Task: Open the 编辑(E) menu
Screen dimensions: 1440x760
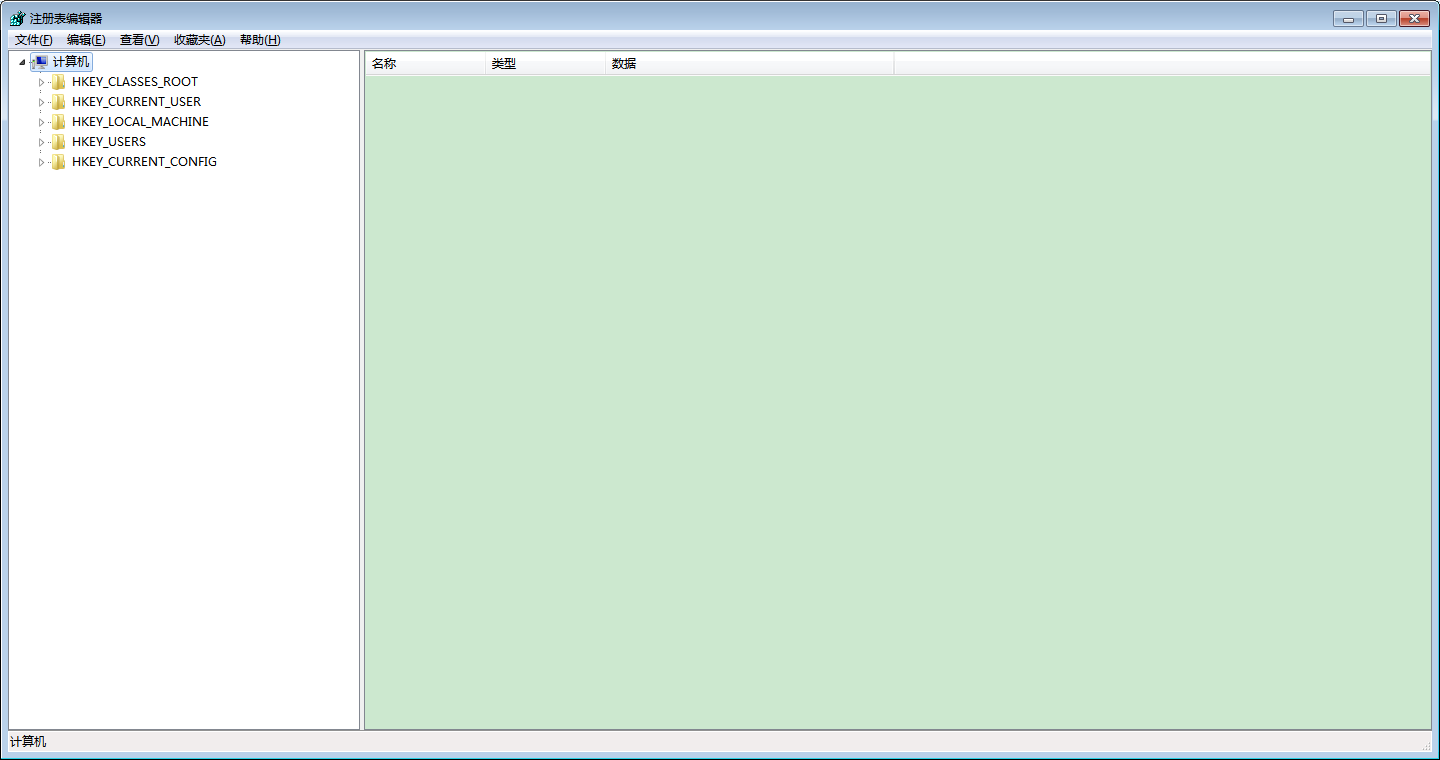Action: 86,40
